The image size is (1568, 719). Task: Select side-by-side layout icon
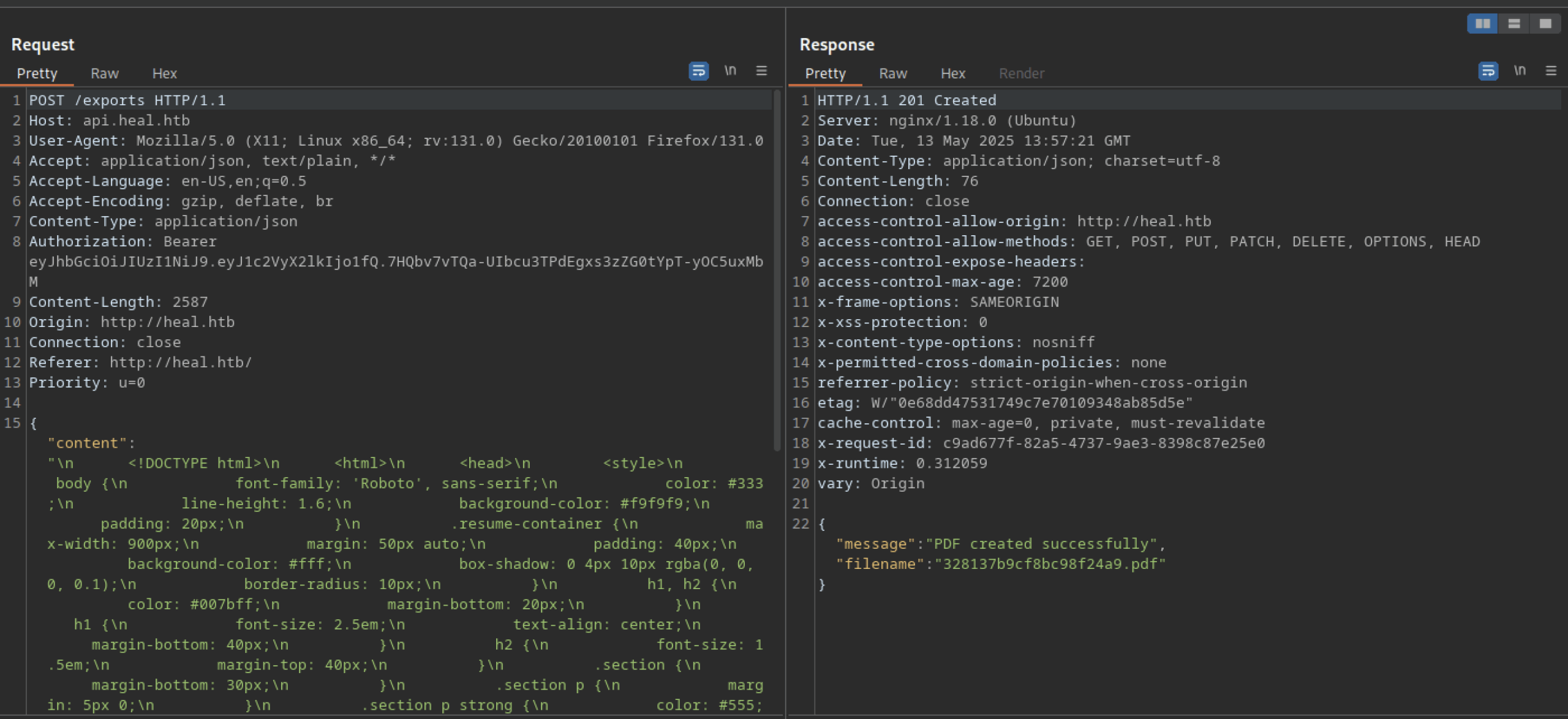coord(1482,24)
